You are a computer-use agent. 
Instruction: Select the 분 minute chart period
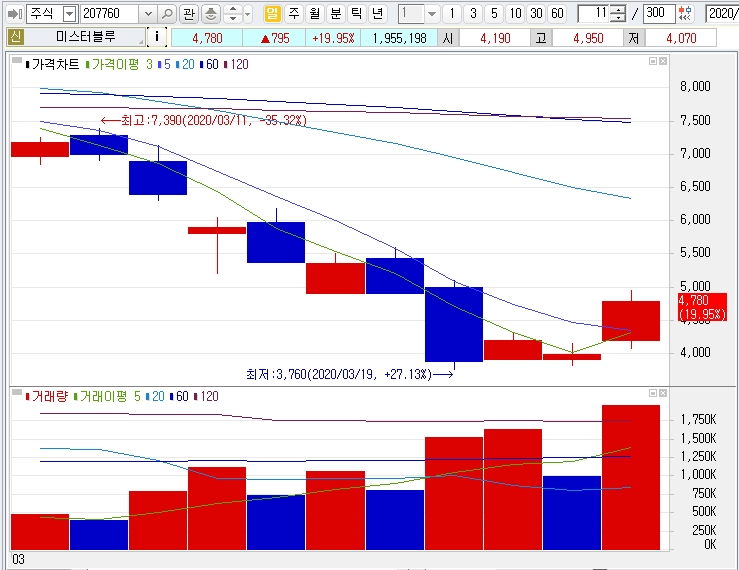point(336,13)
